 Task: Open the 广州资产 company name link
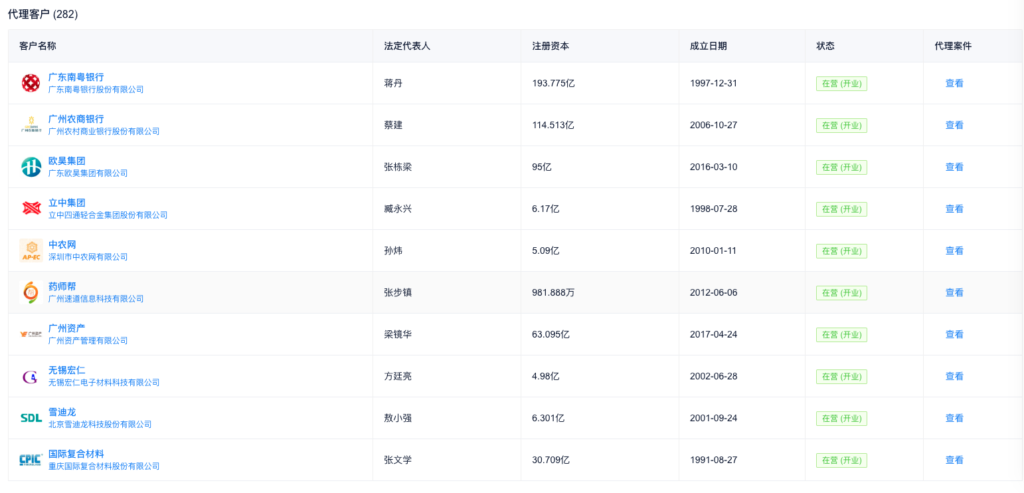tap(69, 328)
